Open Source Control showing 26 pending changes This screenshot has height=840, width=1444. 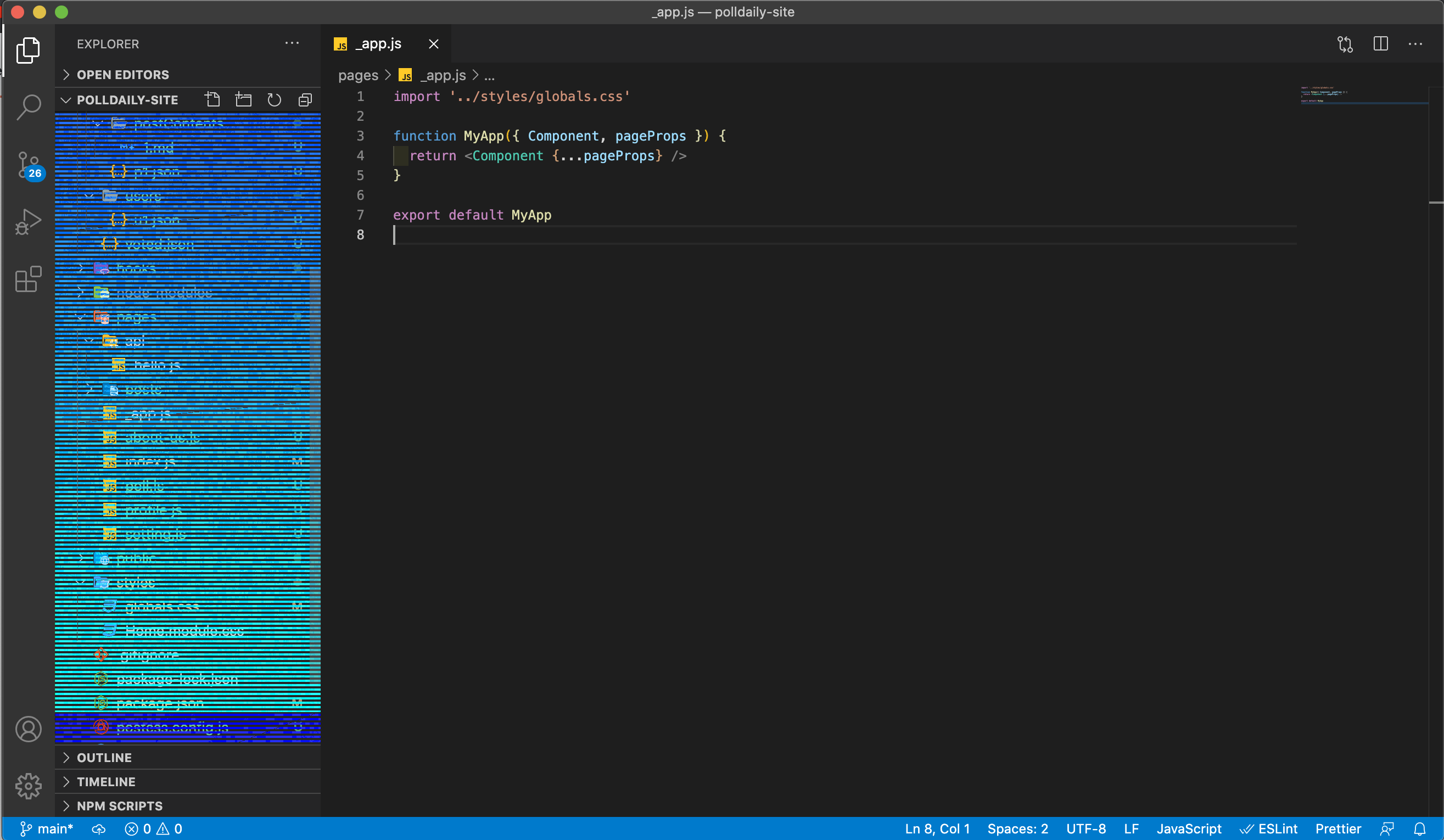point(28,165)
